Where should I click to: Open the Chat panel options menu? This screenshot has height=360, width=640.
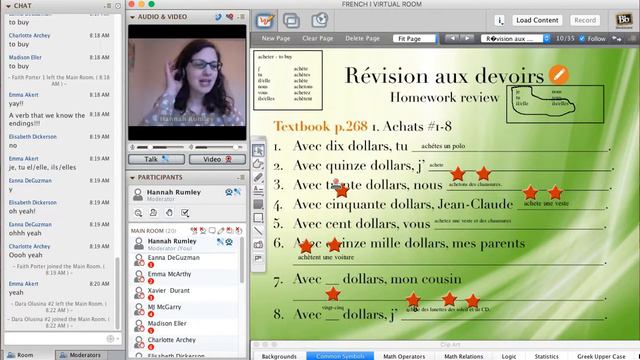click(x=108, y=6)
